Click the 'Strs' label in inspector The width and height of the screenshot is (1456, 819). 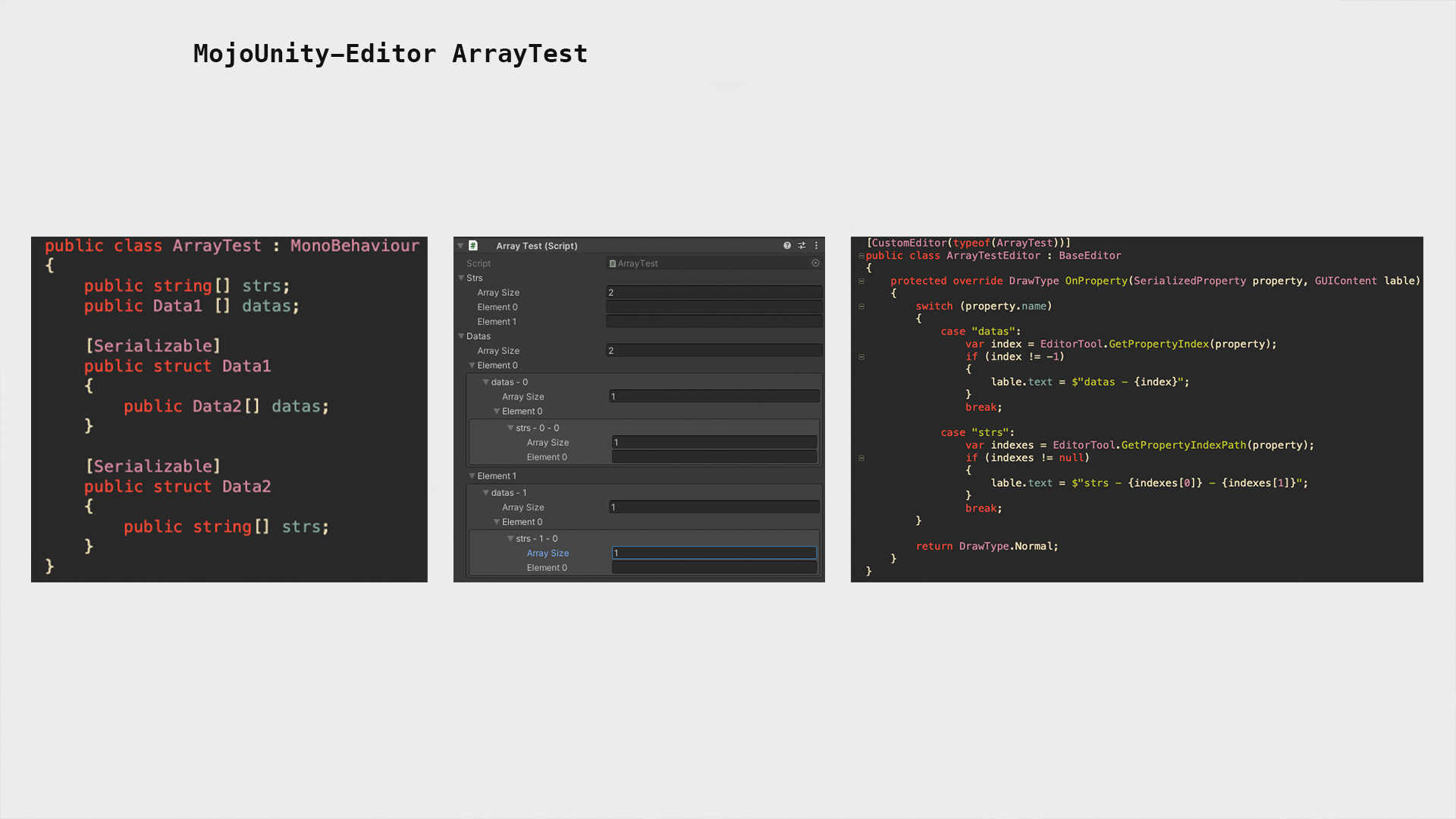[x=475, y=278]
